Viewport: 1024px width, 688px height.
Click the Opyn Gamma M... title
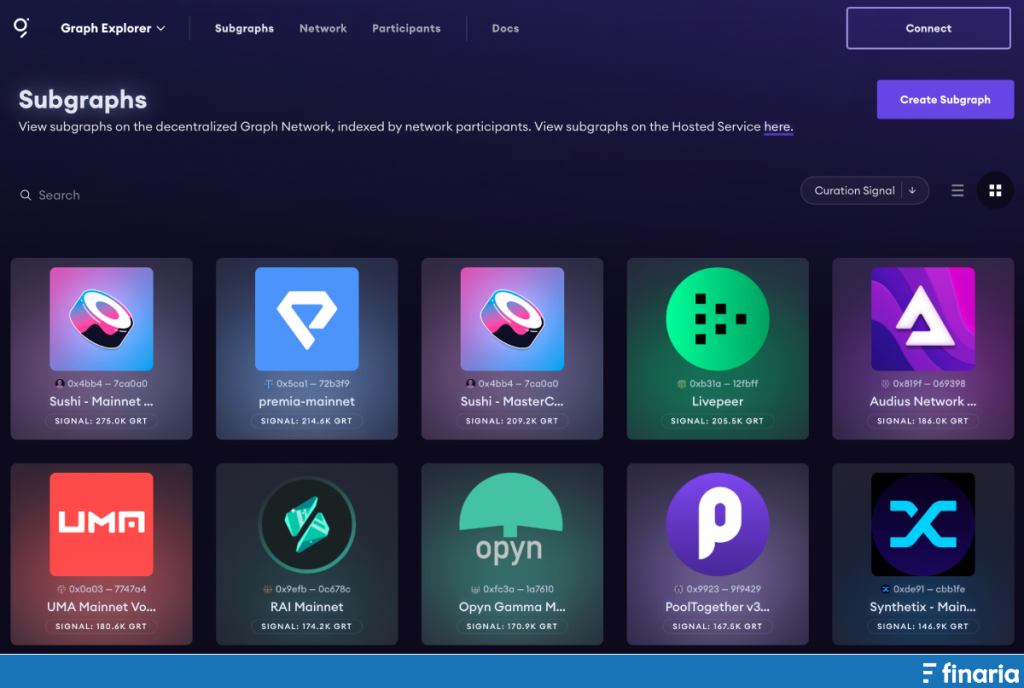coord(512,606)
